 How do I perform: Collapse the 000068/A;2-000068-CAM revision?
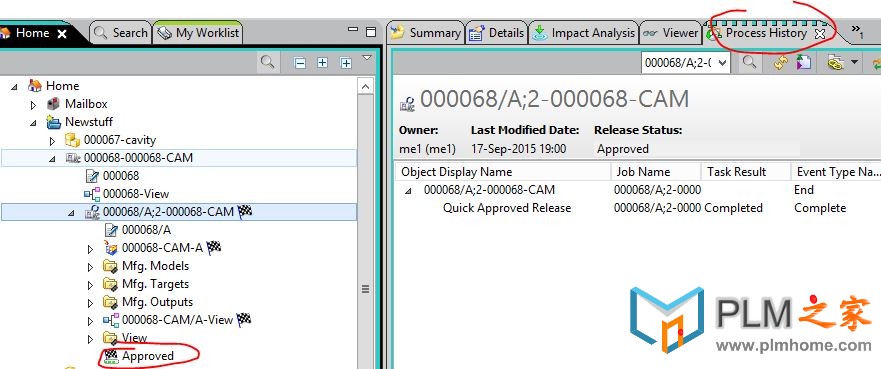(x=71, y=212)
